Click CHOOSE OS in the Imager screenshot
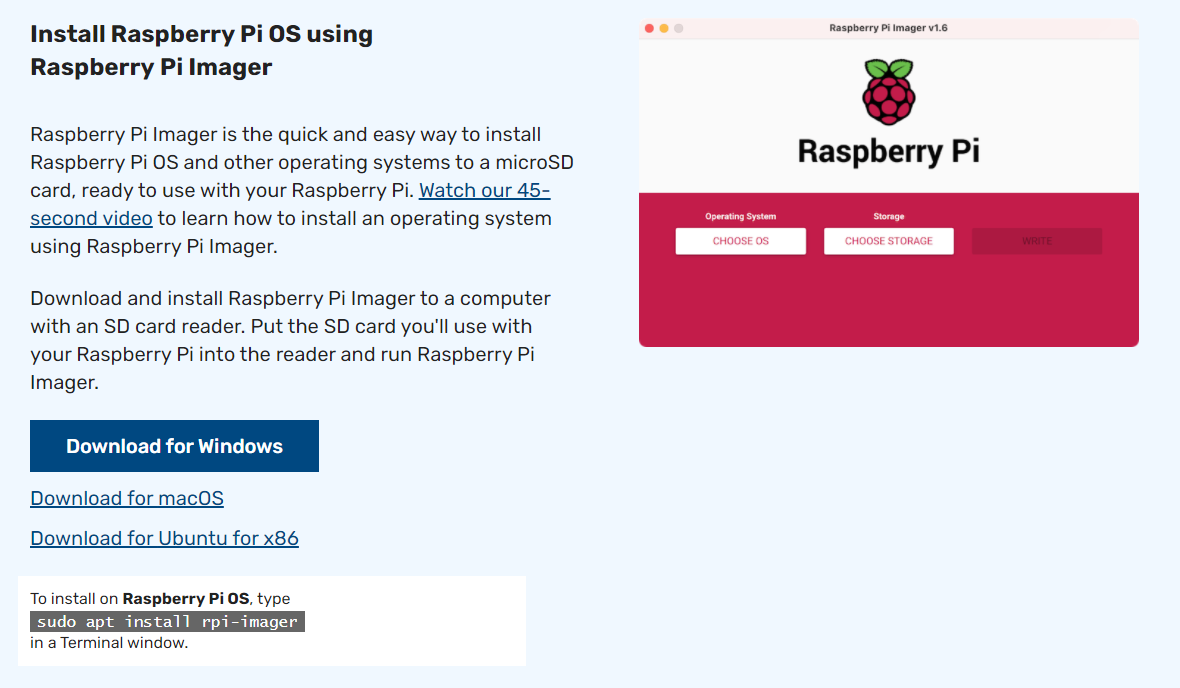 tap(741, 241)
